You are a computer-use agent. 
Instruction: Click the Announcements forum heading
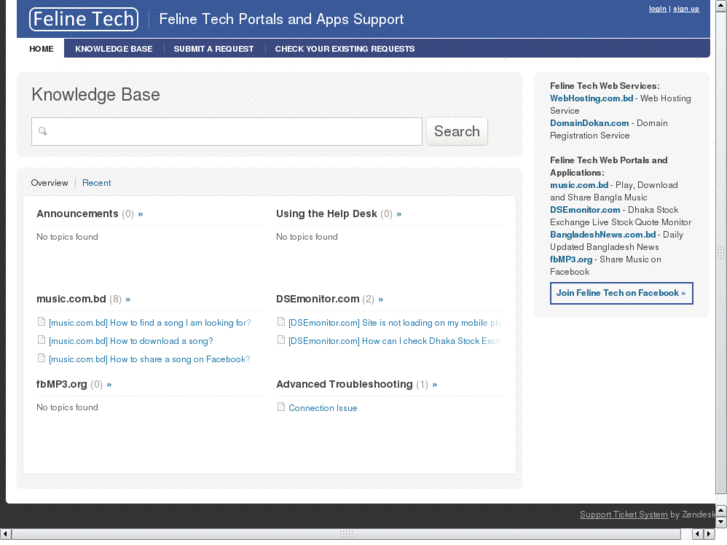[77, 214]
